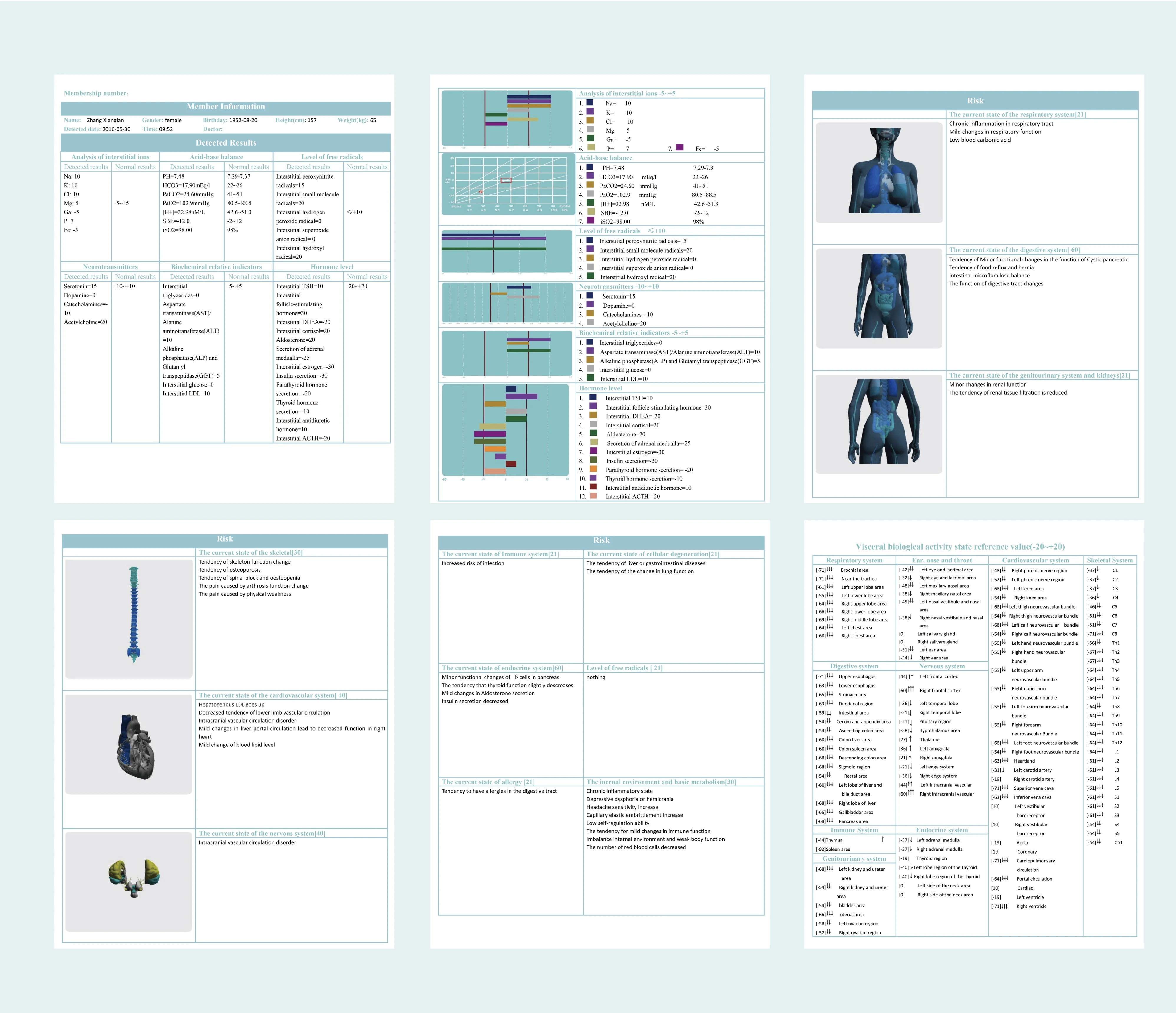The width and height of the screenshot is (1176, 1013).
Task: Click the Visceral biological activity reference title
Action: (x=960, y=547)
